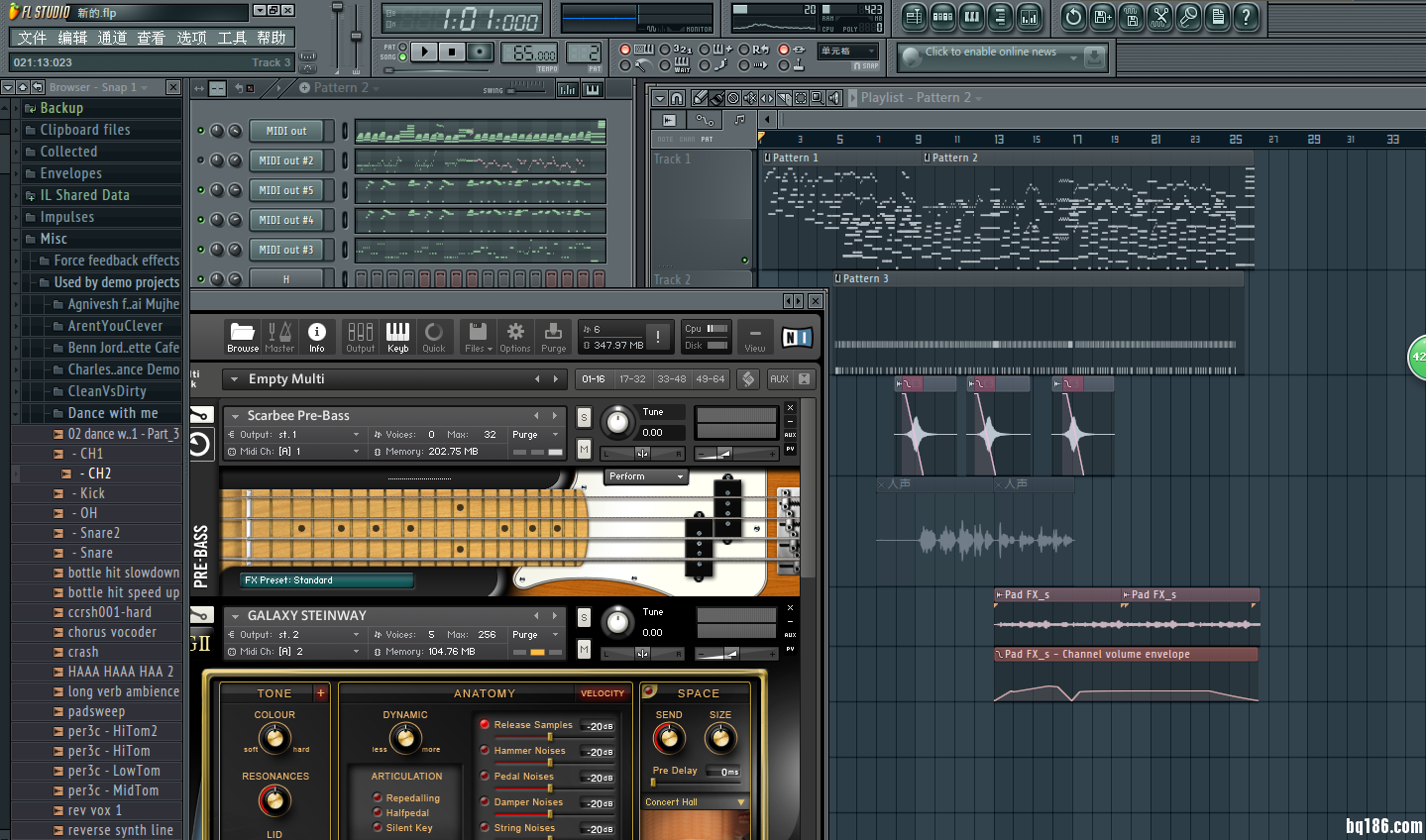Click step sequencer graph editor icon

pos(567,89)
